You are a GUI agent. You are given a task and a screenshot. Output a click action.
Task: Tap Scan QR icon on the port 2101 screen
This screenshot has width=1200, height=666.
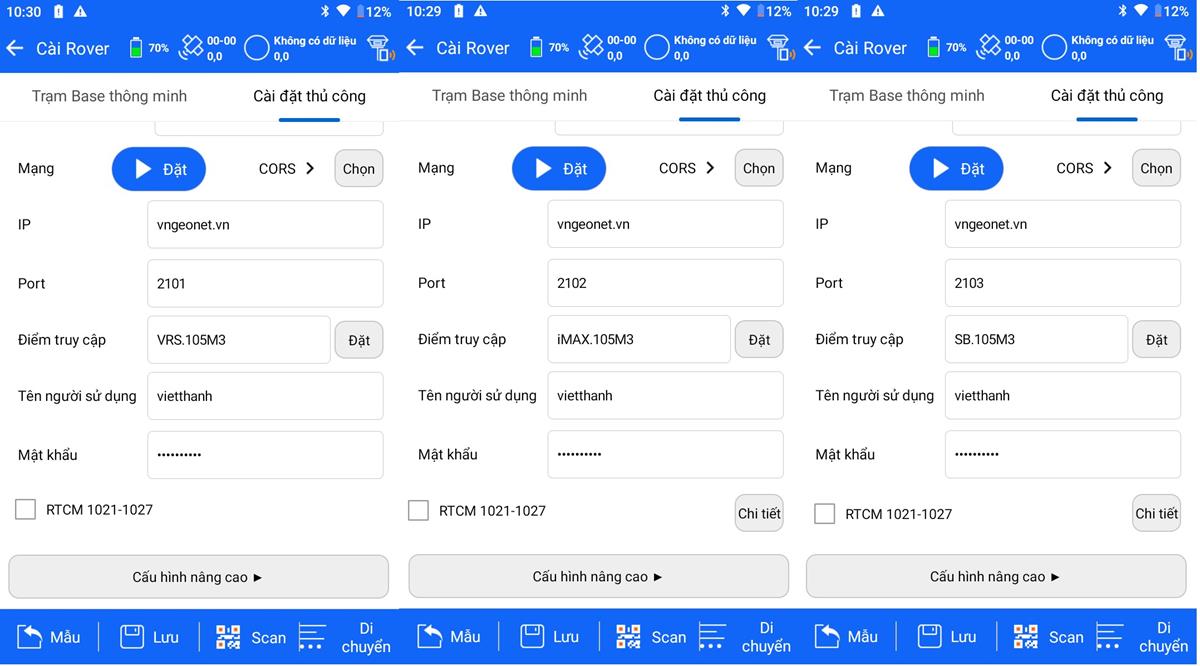pos(229,637)
